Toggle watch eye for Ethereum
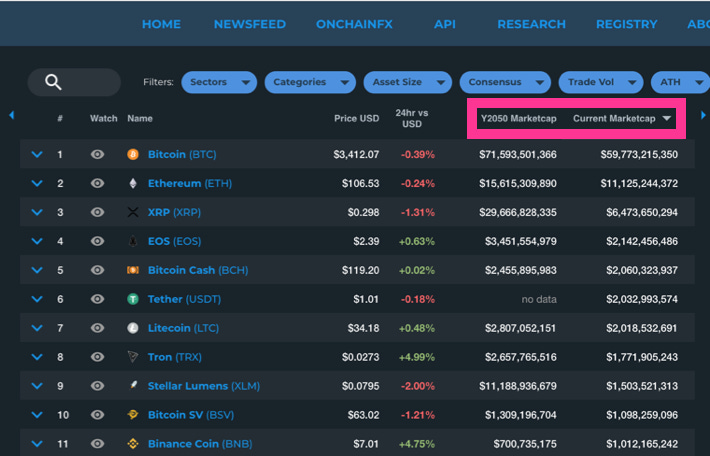Viewport: 710px width, 456px height. coord(97,183)
